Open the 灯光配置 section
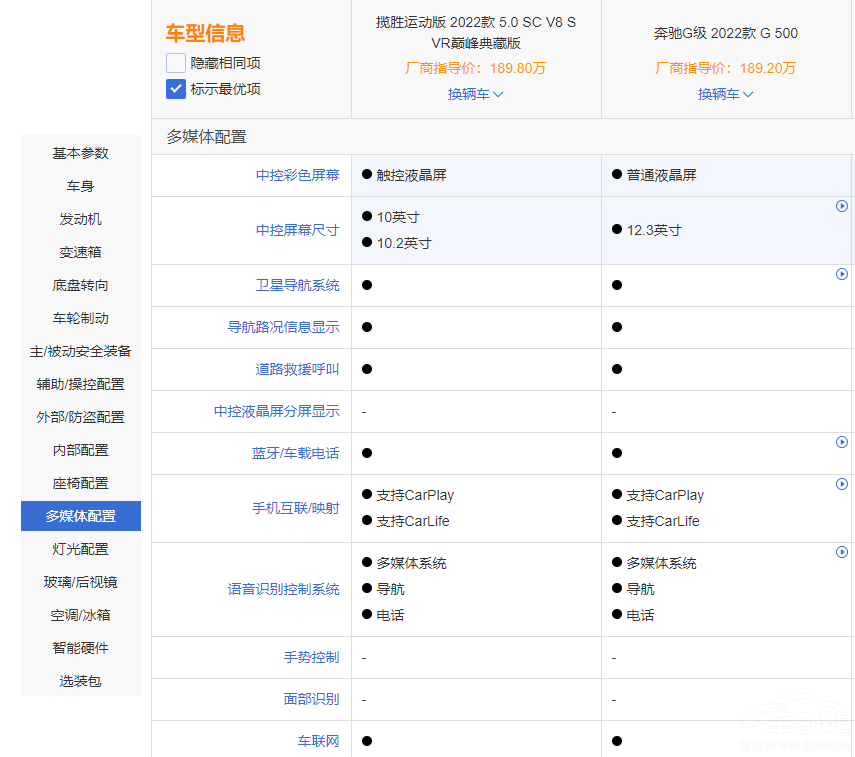The width and height of the screenshot is (855, 757). (x=80, y=549)
